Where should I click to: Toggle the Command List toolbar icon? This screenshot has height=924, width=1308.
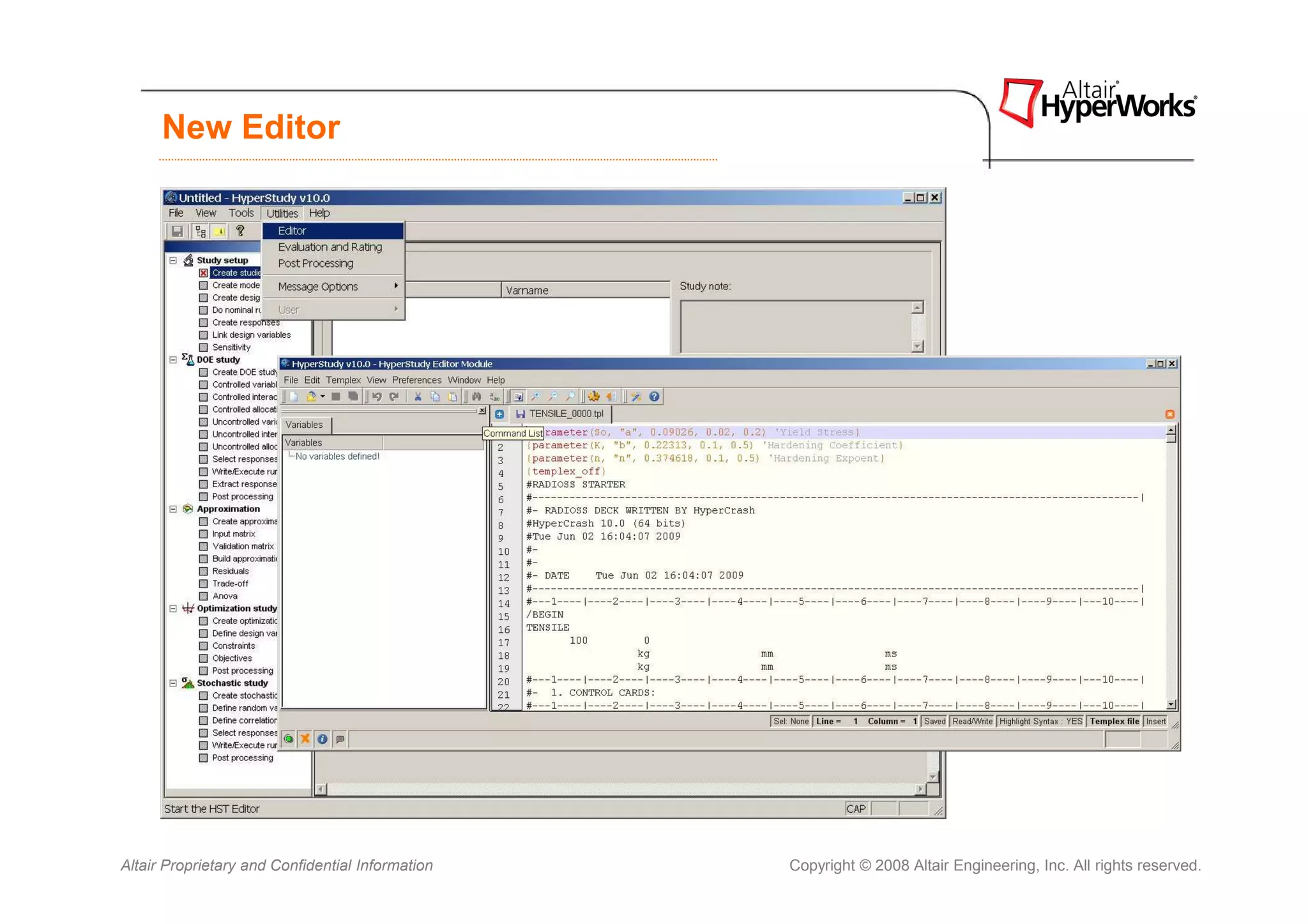(519, 397)
